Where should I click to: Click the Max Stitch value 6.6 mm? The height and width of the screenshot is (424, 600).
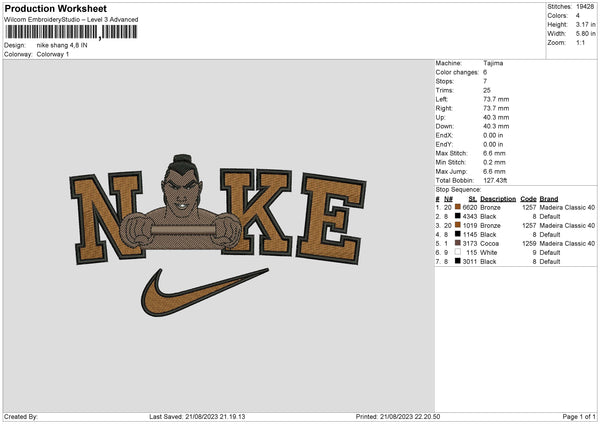(x=494, y=153)
